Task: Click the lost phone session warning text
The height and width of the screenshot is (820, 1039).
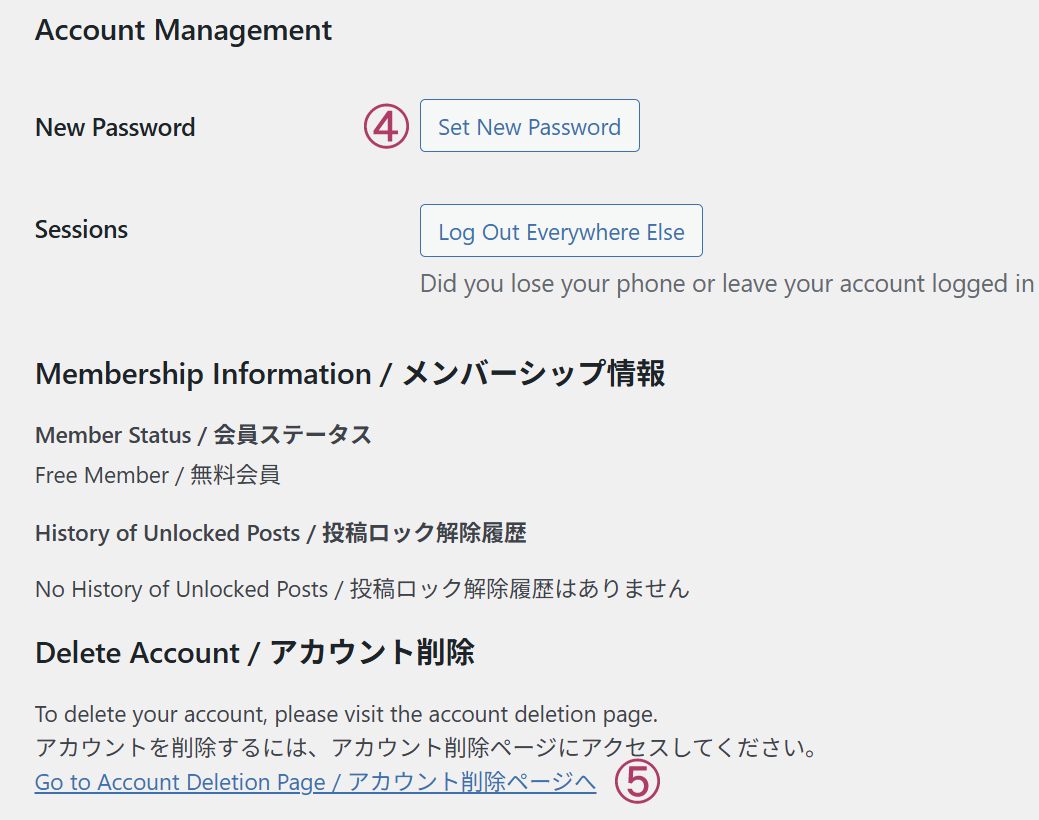Action: coord(726,283)
